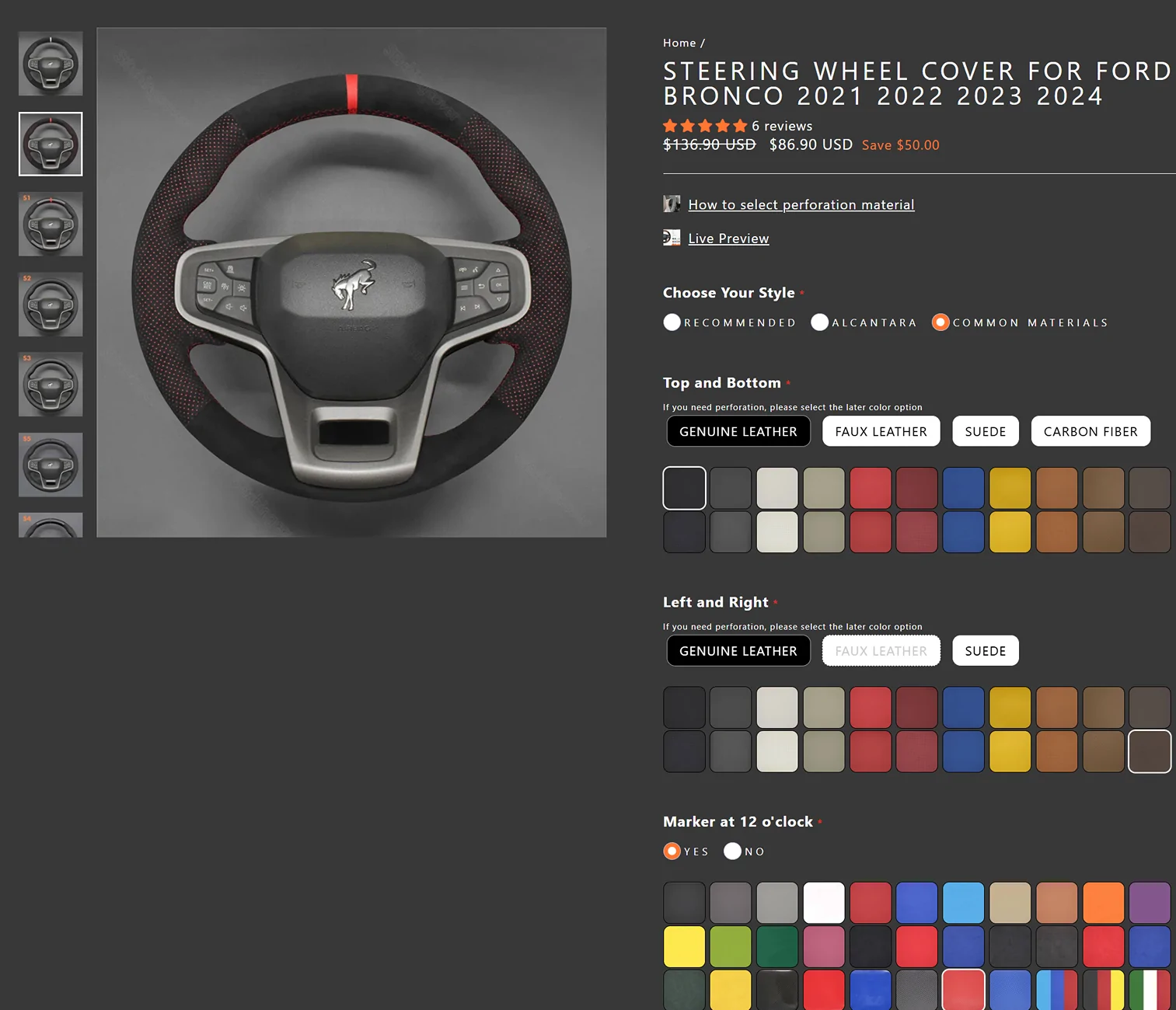The height and width of the screenshot is (1010, 1176).
Task: Click the perforation material guide icon
Action: click(672, 204)
